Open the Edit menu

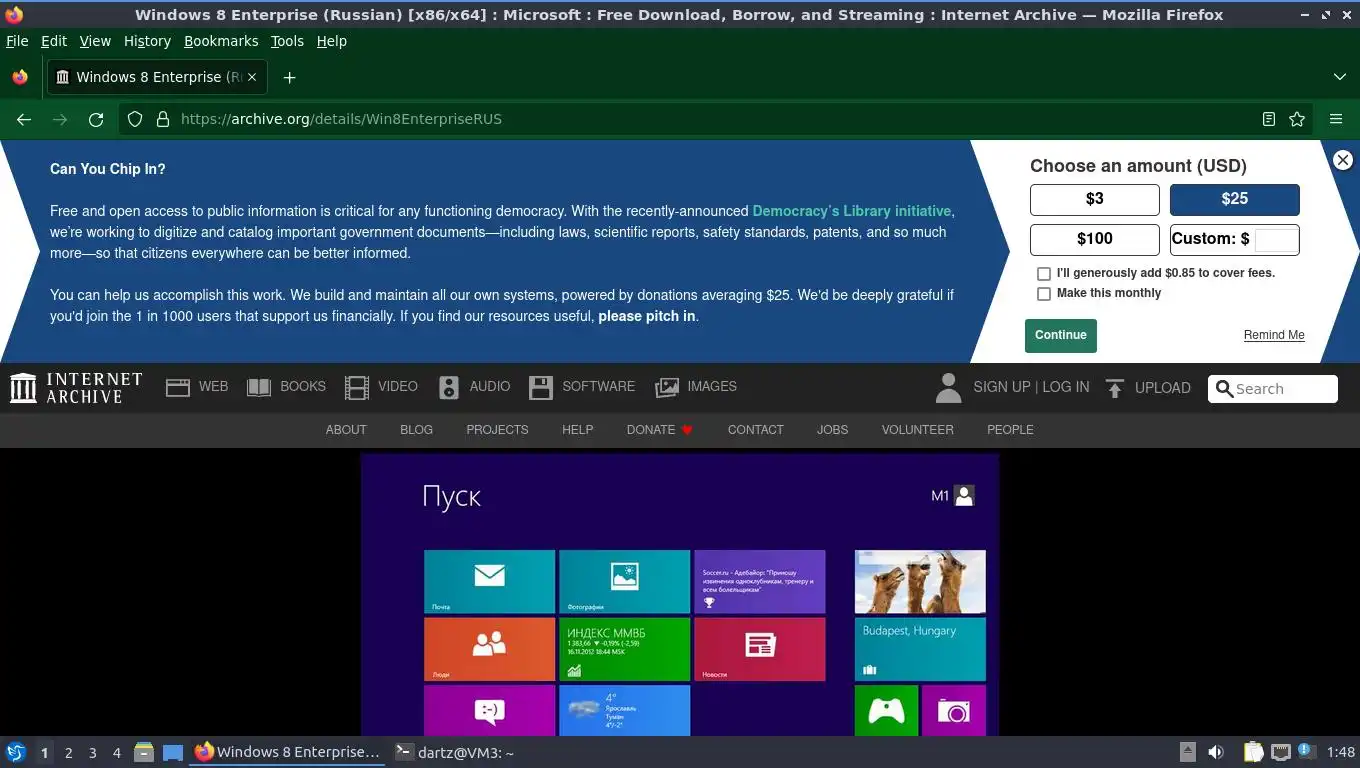[54, 41]
